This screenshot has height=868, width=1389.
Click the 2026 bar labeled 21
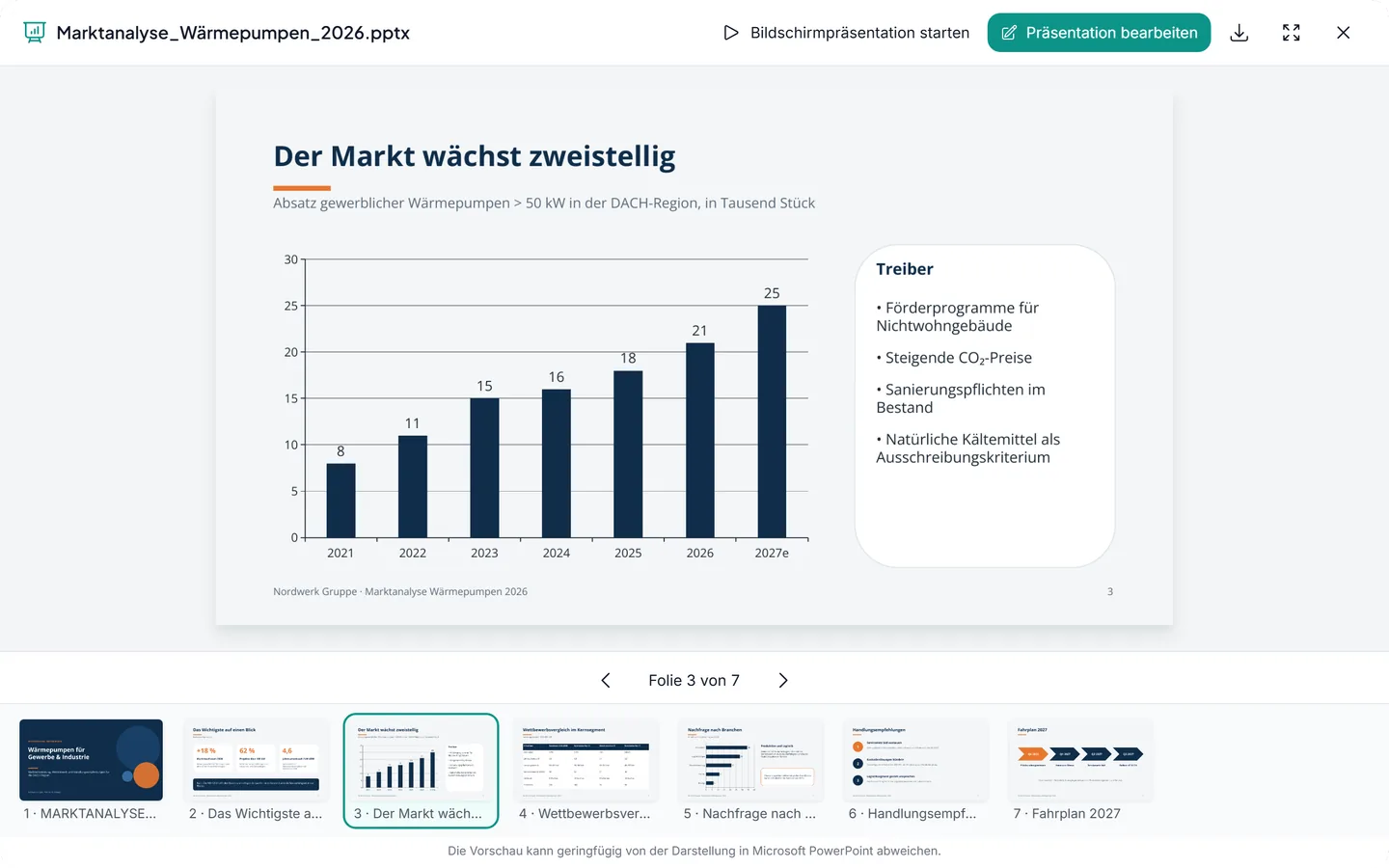[x=700, y=440]
